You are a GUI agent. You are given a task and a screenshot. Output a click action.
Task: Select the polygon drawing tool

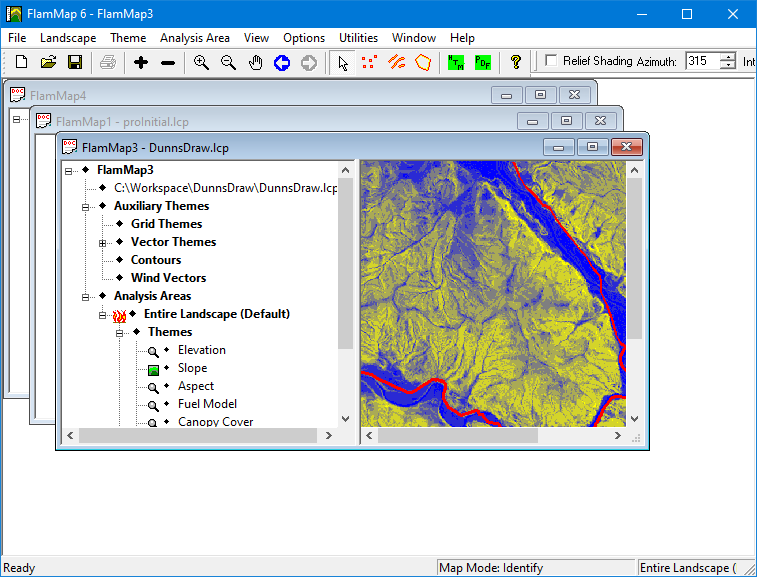pos(423,62)
